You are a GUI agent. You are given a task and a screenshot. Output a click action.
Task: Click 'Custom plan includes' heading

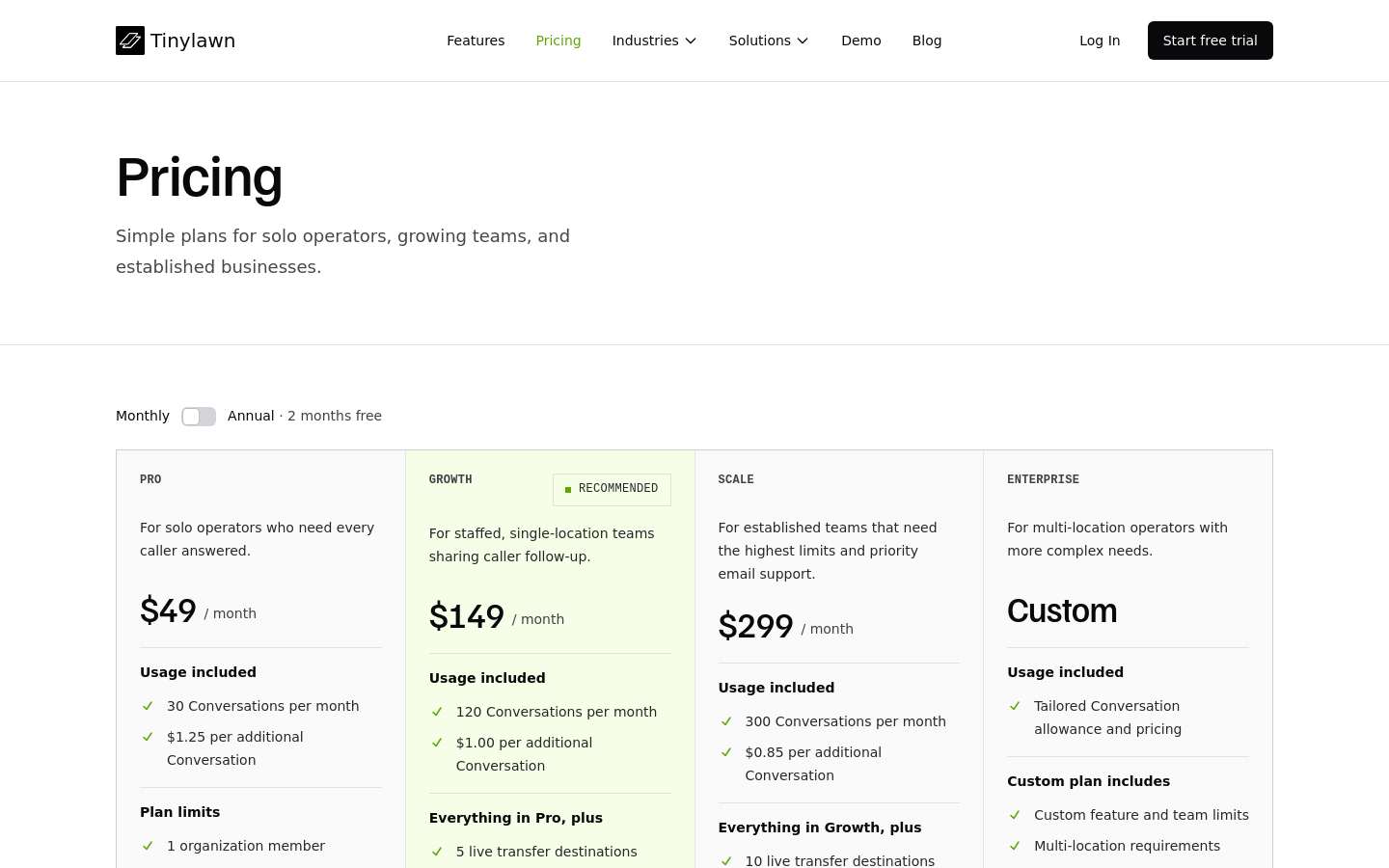1089,781
